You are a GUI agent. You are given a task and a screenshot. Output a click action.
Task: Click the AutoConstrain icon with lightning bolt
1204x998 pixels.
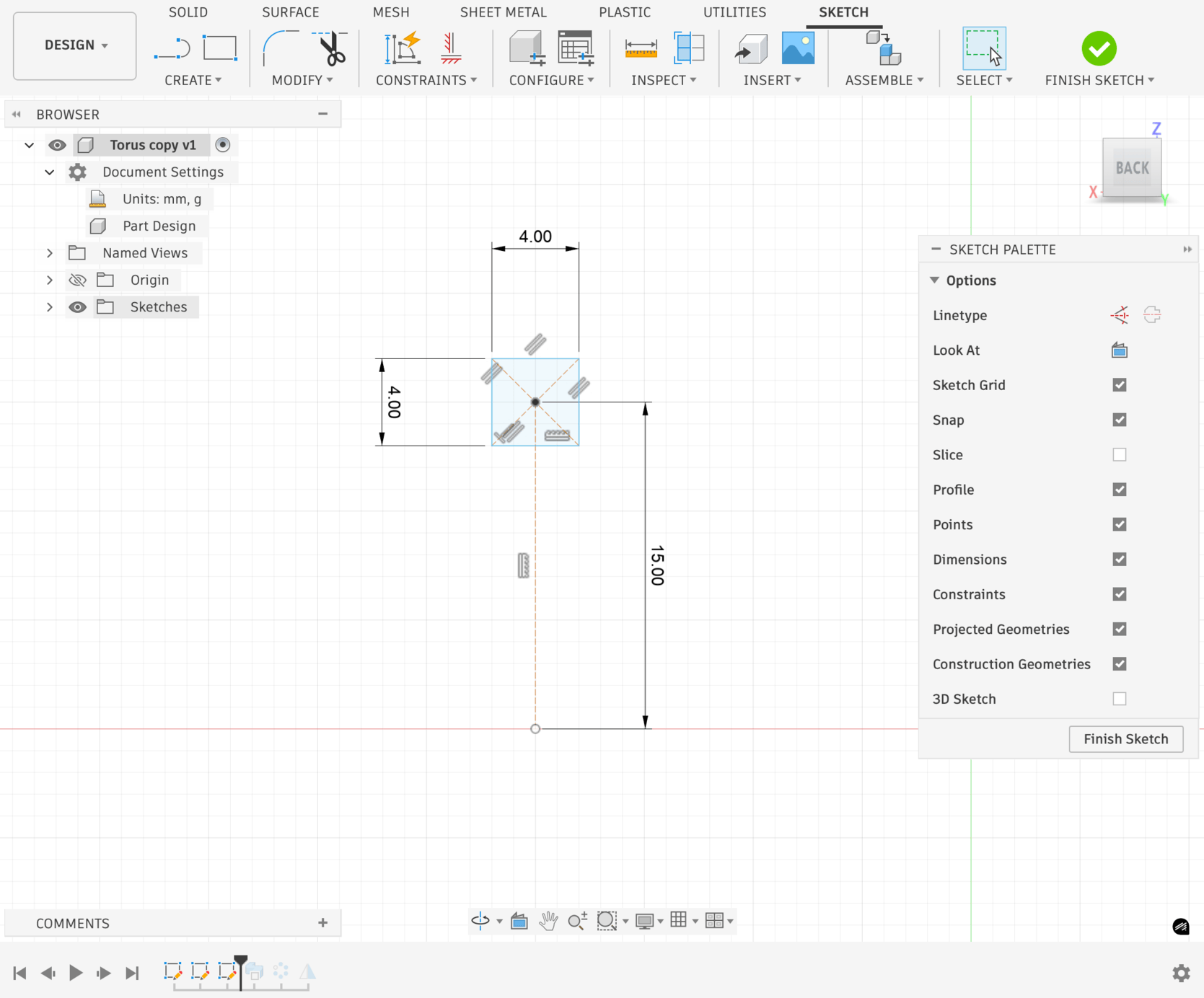403,48
